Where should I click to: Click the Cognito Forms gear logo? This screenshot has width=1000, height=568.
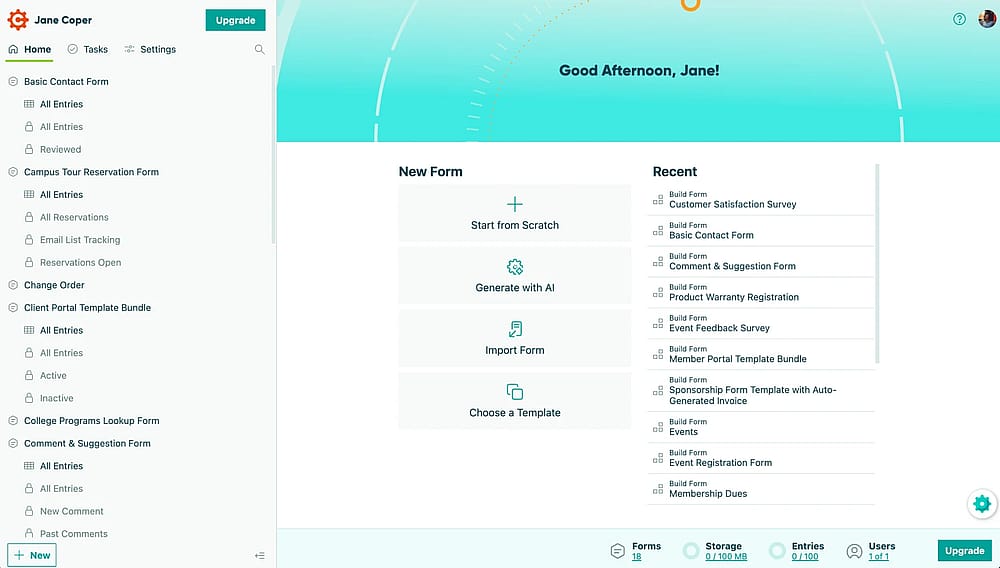point(18,20)
